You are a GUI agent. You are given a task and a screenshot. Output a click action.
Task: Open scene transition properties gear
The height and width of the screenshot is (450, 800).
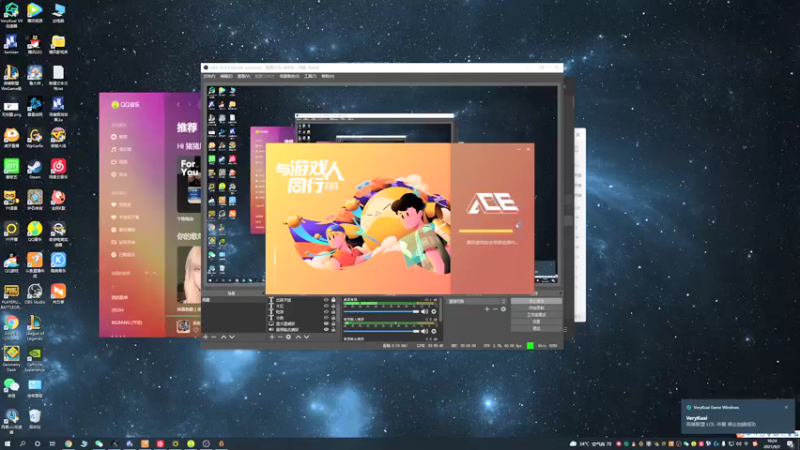click(x=503, y=309)
